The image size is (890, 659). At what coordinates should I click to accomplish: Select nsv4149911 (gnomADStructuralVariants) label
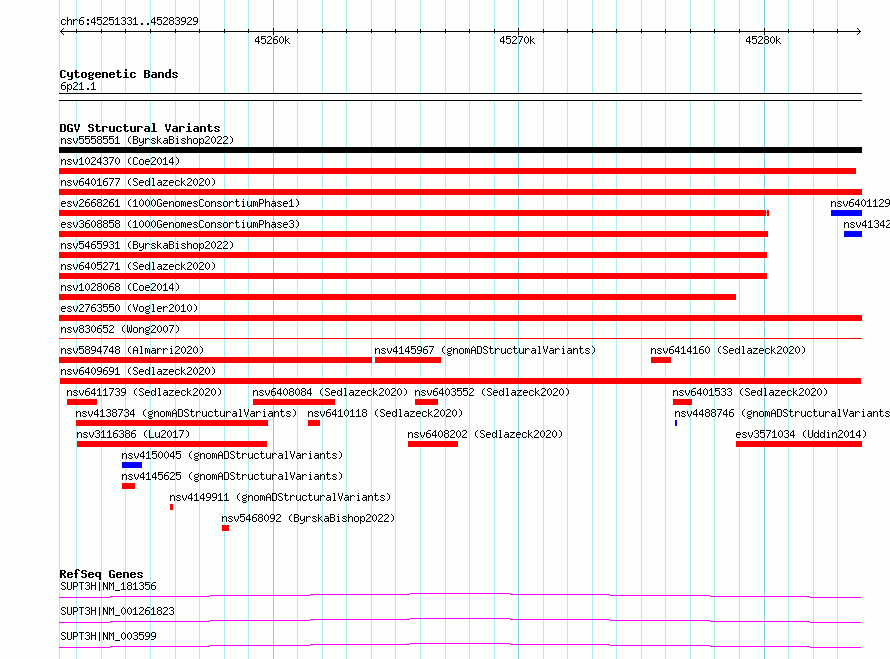280,497
